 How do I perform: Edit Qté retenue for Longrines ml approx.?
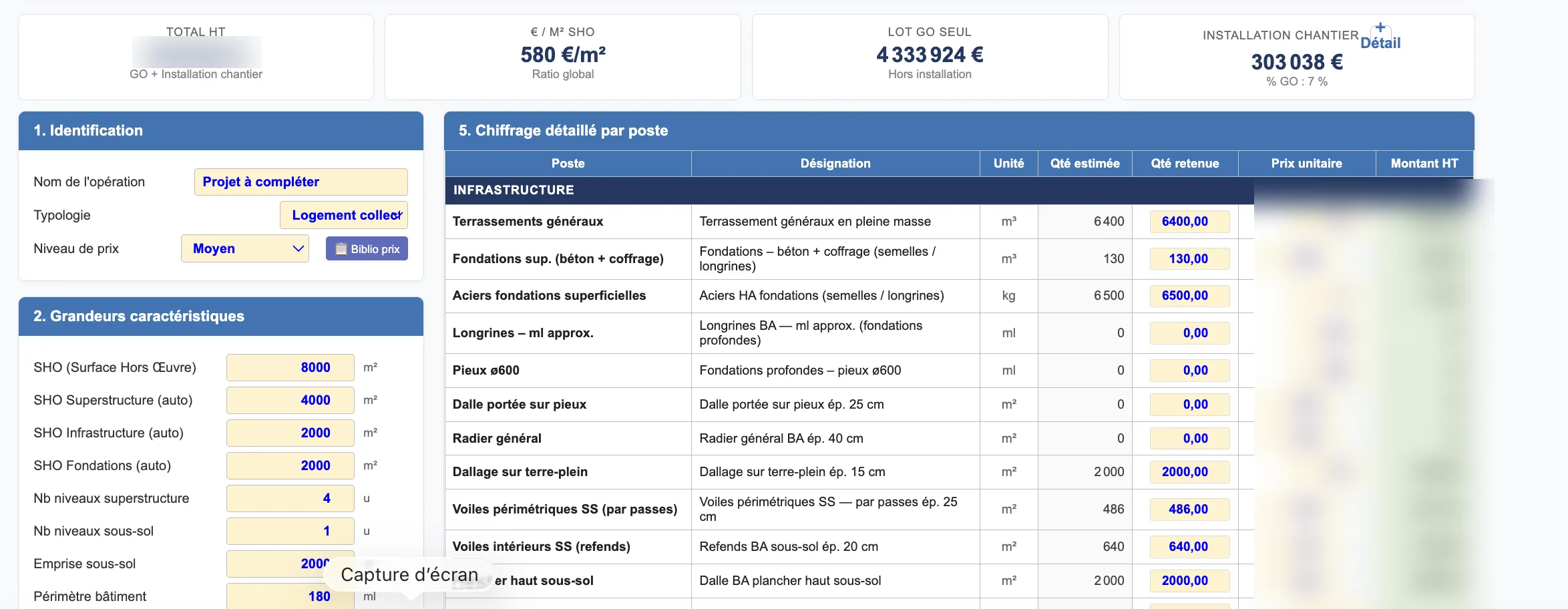[1189, 333]
